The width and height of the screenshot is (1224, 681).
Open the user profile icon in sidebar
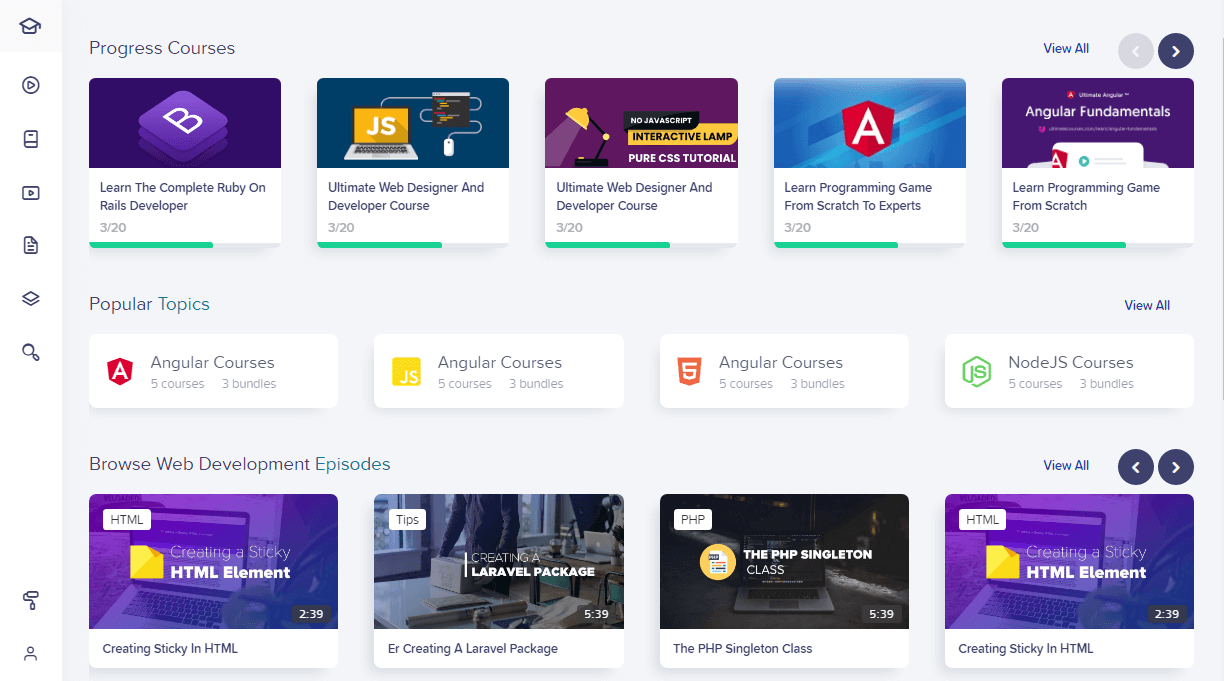tap(30, 654)
